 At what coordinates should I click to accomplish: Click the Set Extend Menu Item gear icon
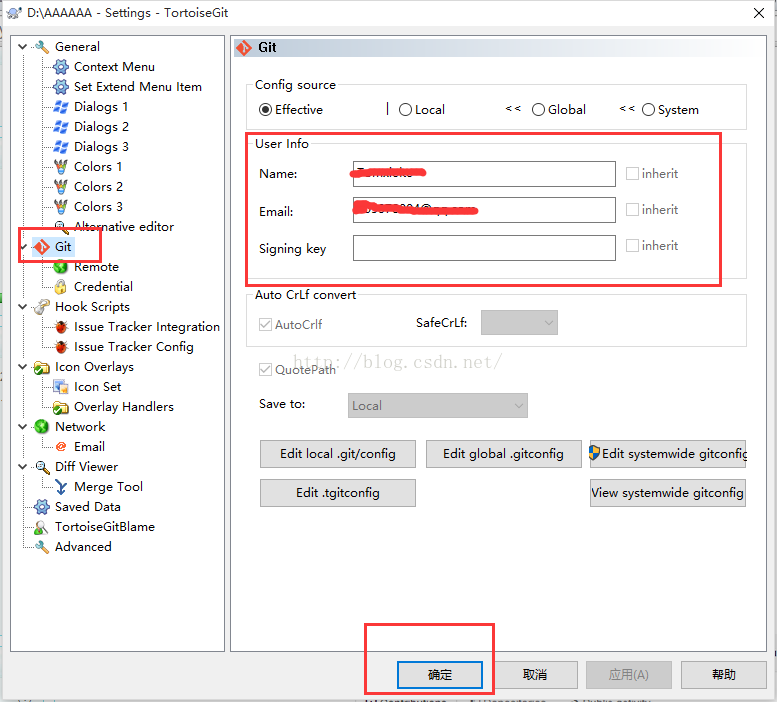[x=60, y=87]
